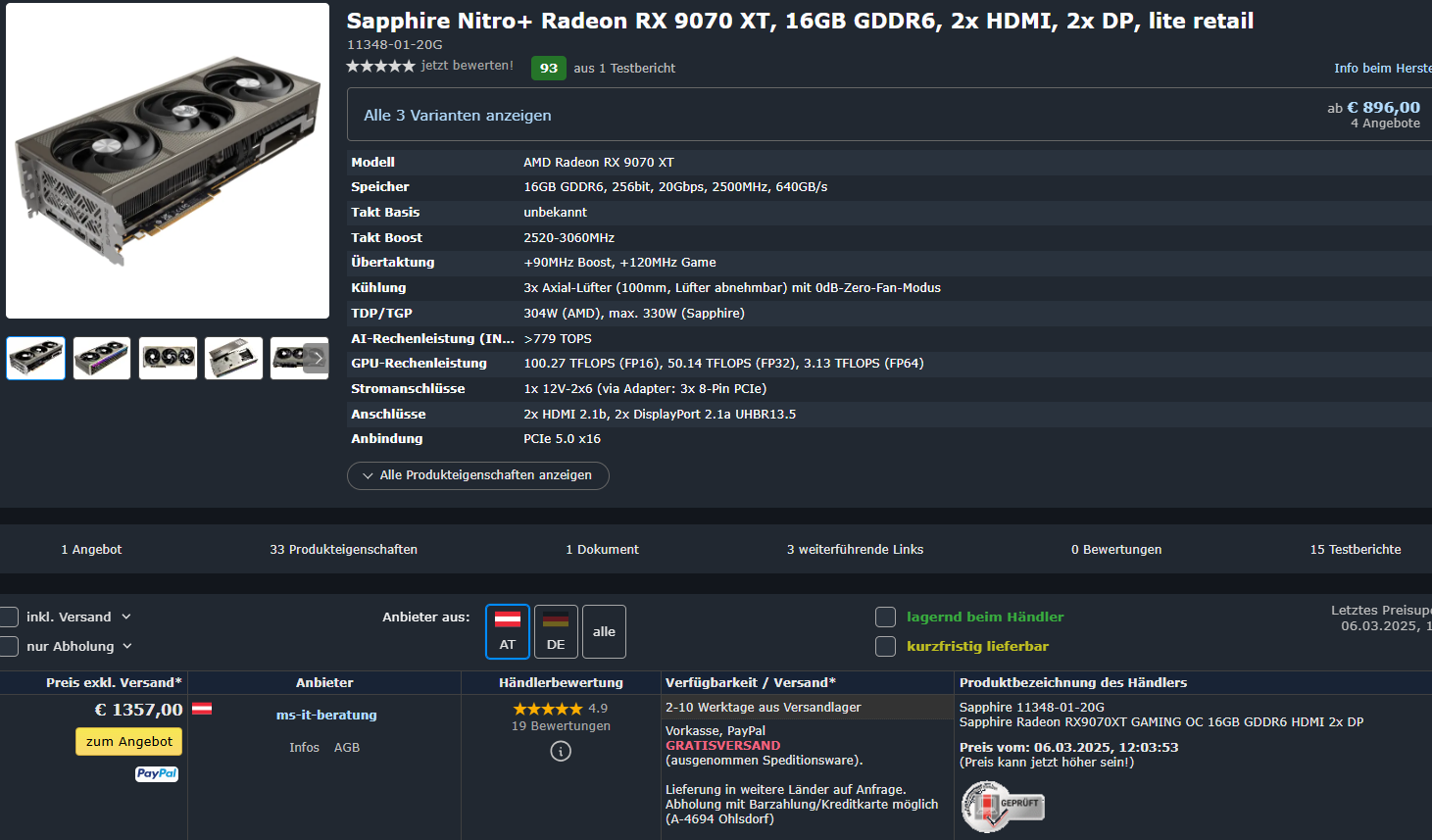The height and width of the screenshot is (840, 1432).
Task: Select Austria (AT) flag vendor filter
Action: coord(508,631)
